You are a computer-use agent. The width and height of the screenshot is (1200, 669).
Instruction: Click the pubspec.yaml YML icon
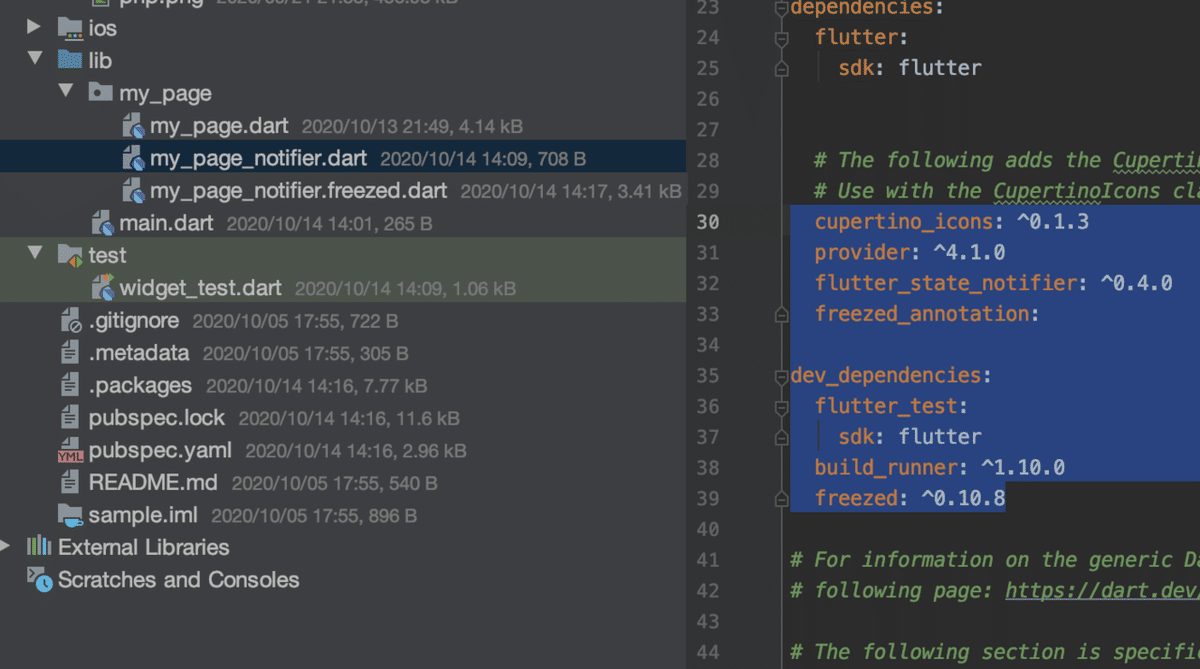[x=70, y=450]
